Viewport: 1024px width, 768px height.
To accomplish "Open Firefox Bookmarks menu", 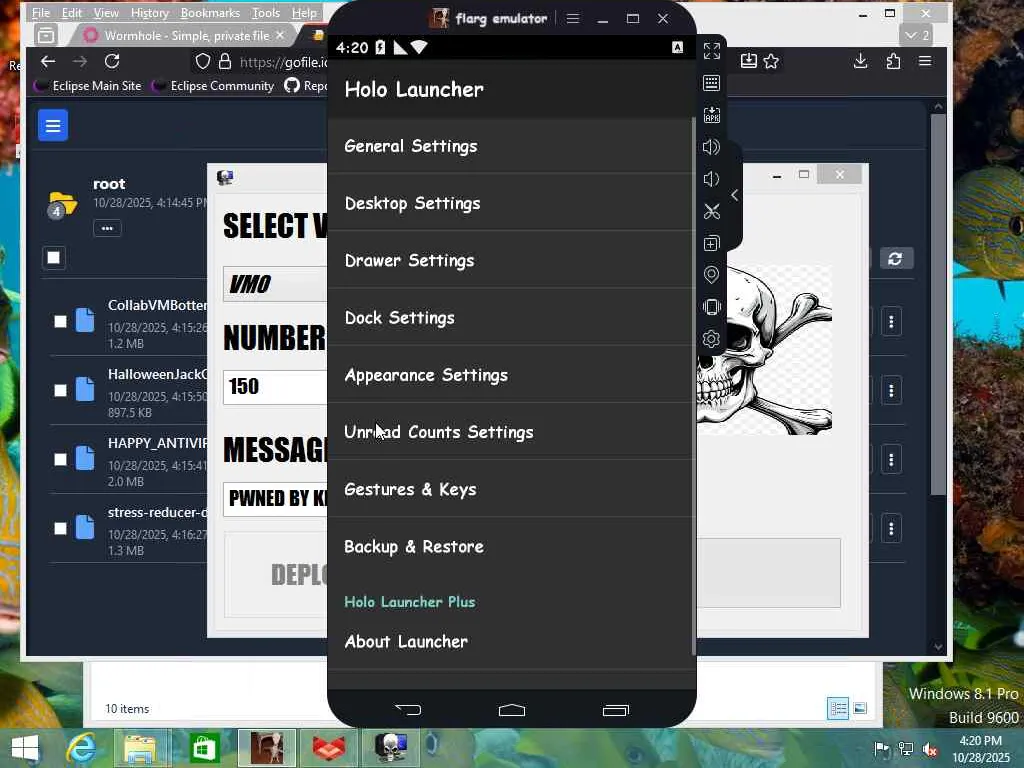I will pos(210,12).
